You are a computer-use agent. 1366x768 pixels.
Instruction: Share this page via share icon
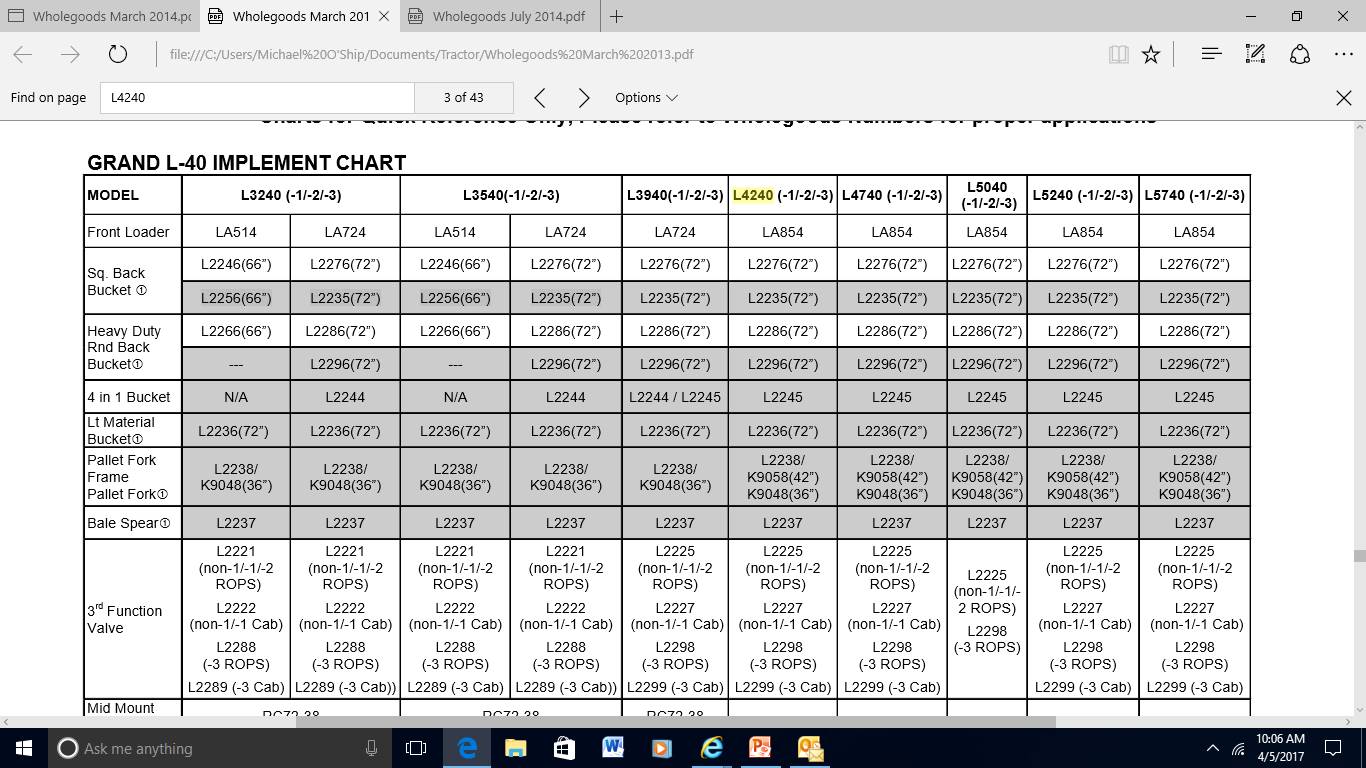(1300, 55)
